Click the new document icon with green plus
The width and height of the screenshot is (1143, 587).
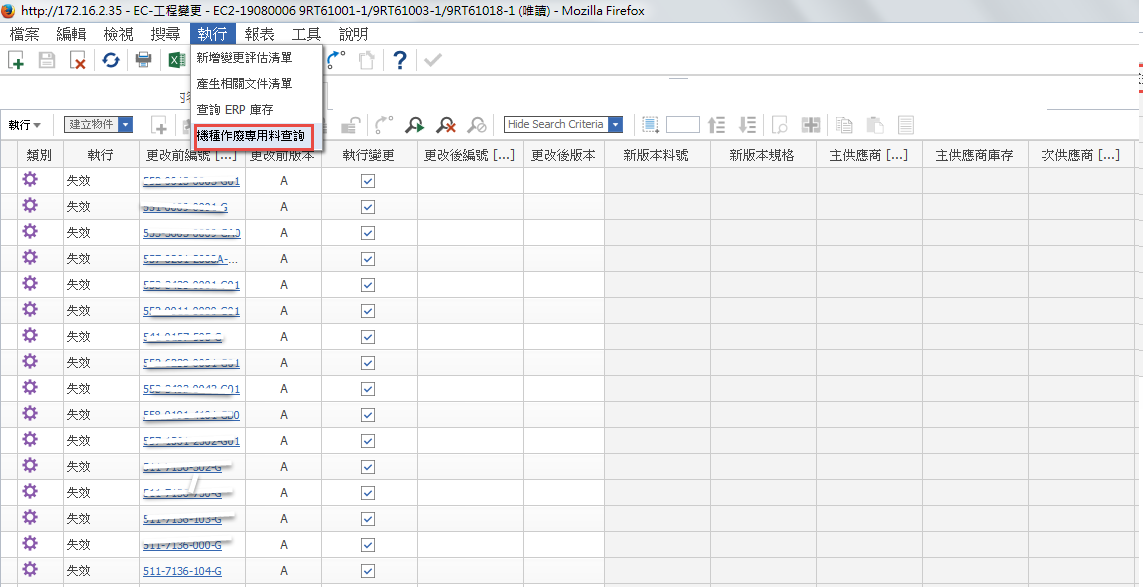pyautogui.click(x=16, y=61)
